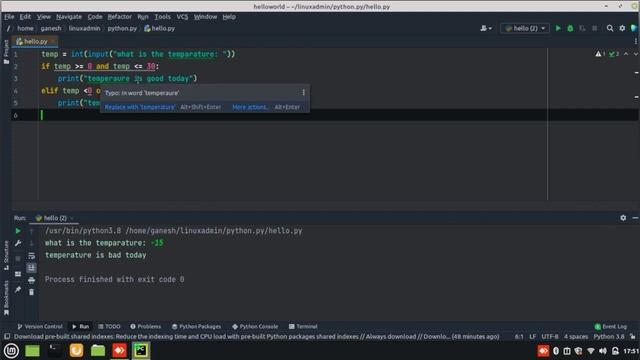Hide the Run tool window with minus icon
640x360 pixels.
(635, 218)
